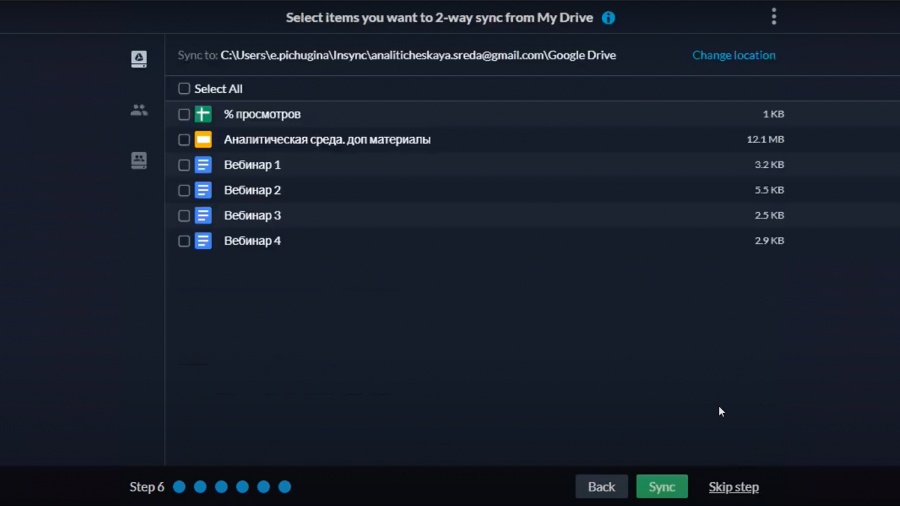Click the Docs icon beside Вебинар 4
This screenshot has width=900, height=506.
(203, 240)
